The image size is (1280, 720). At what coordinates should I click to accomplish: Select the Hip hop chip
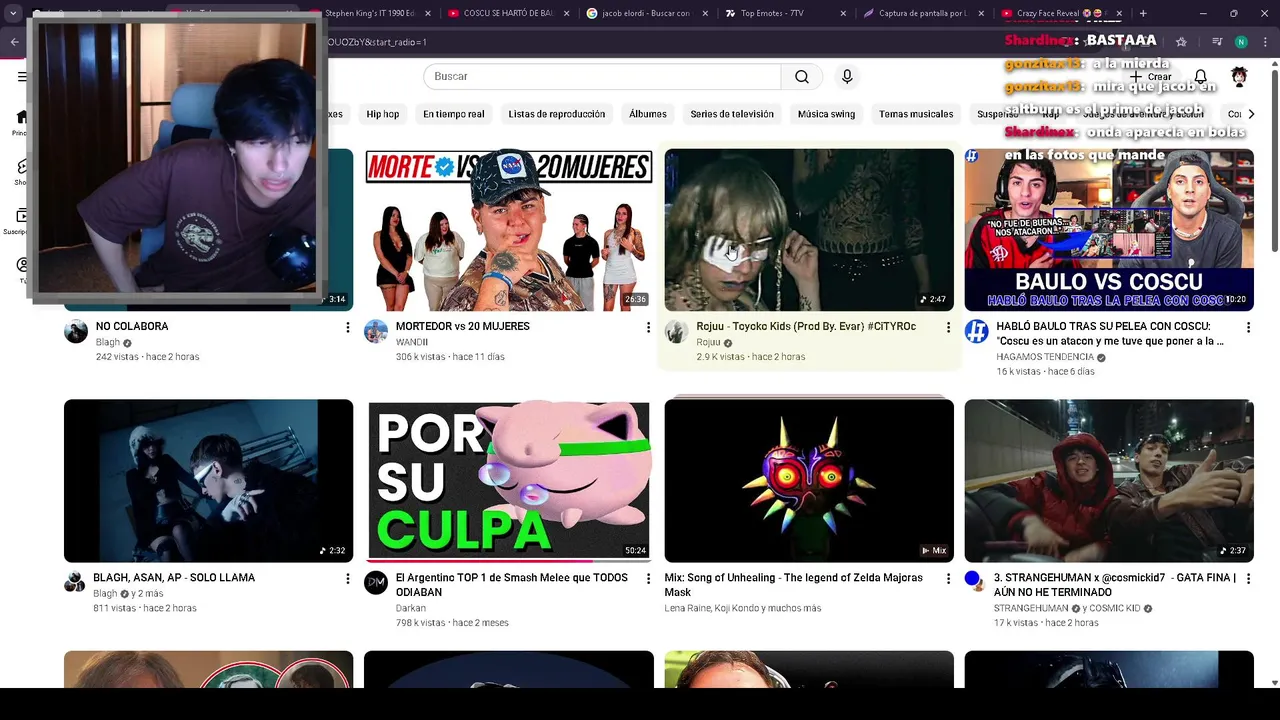[x=382, y=114]
